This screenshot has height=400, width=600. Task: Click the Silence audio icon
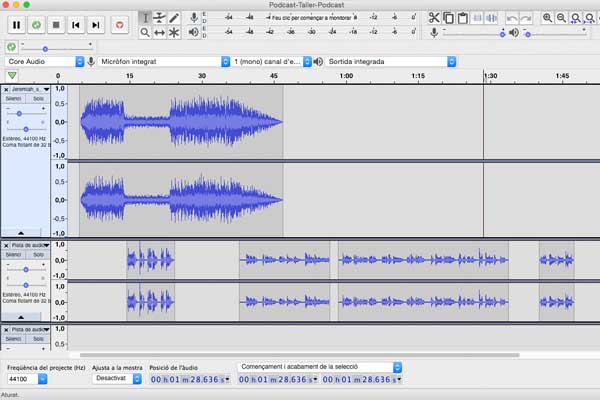[491, 18]
